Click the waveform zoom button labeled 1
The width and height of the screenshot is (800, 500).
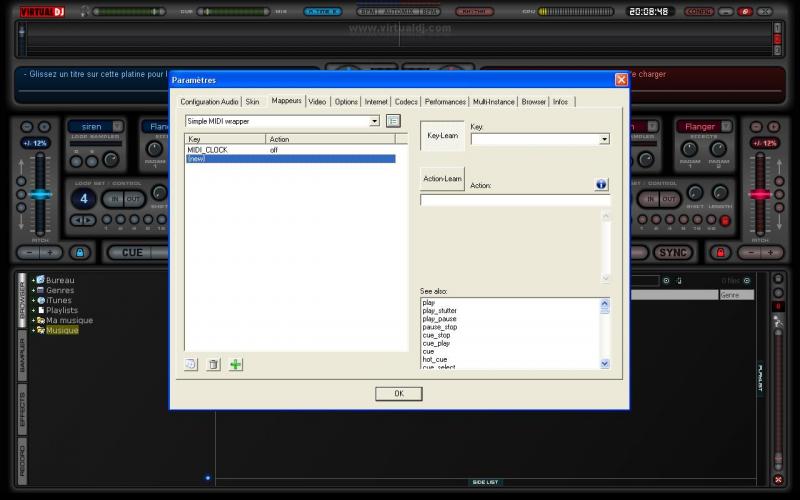(x=777, y=28)
